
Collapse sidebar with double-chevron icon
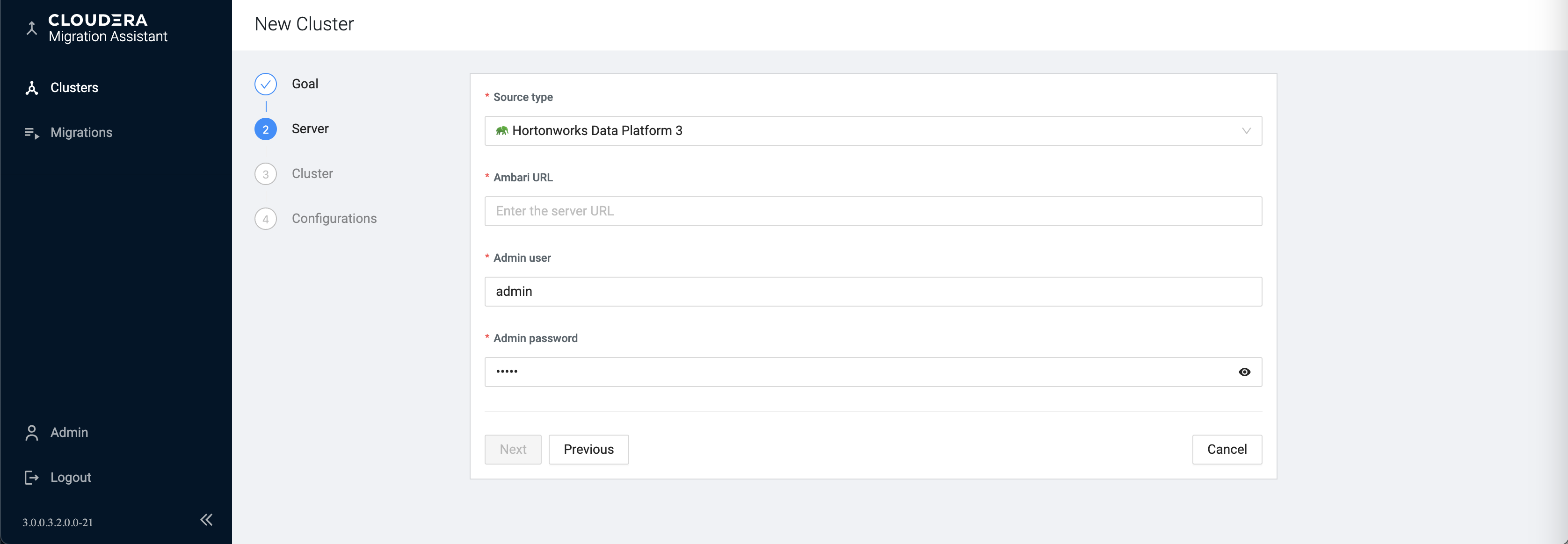click(206, 520)
